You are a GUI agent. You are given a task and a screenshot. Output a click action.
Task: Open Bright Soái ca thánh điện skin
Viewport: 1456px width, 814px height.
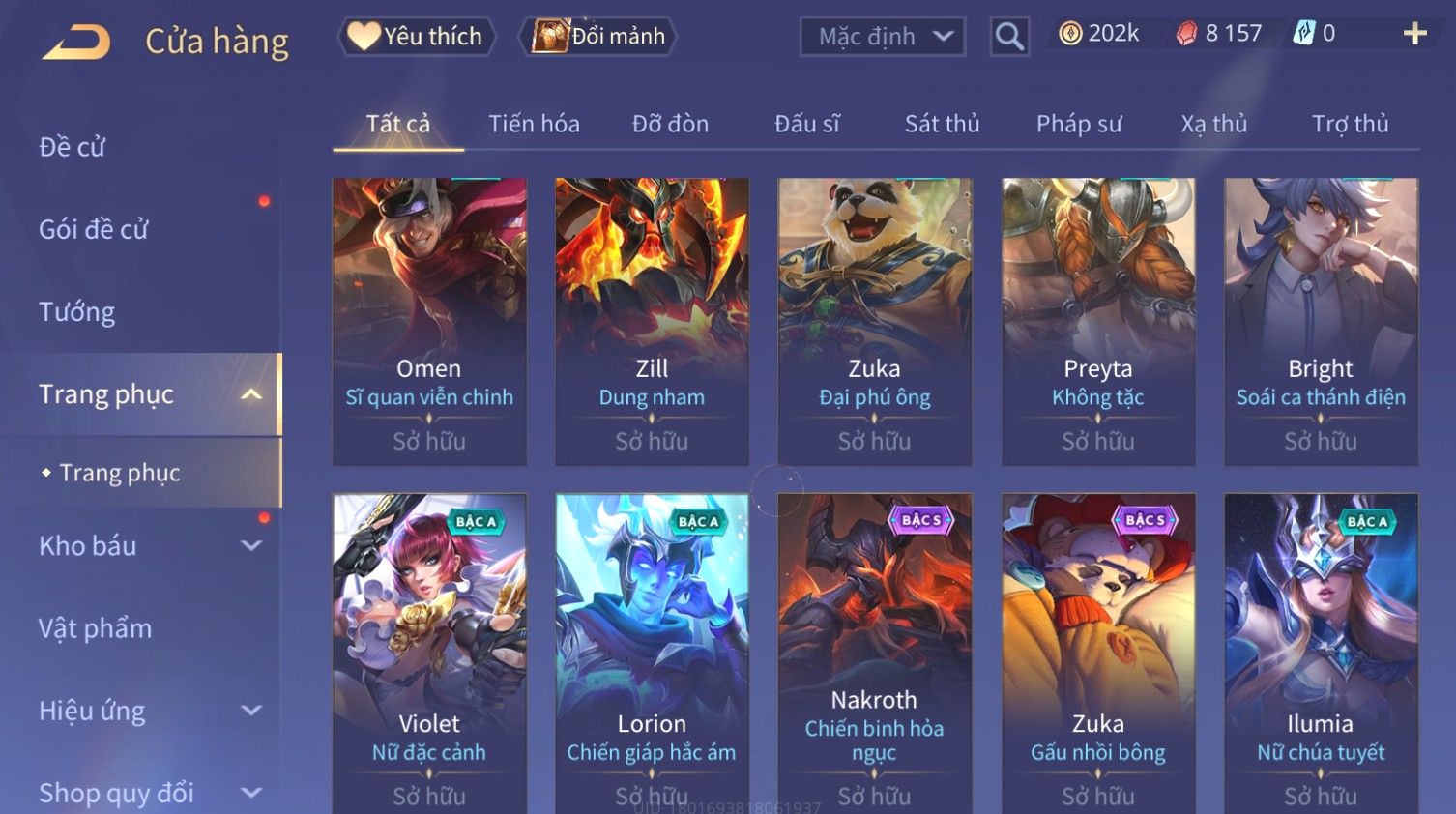[x=1321, y=321]
